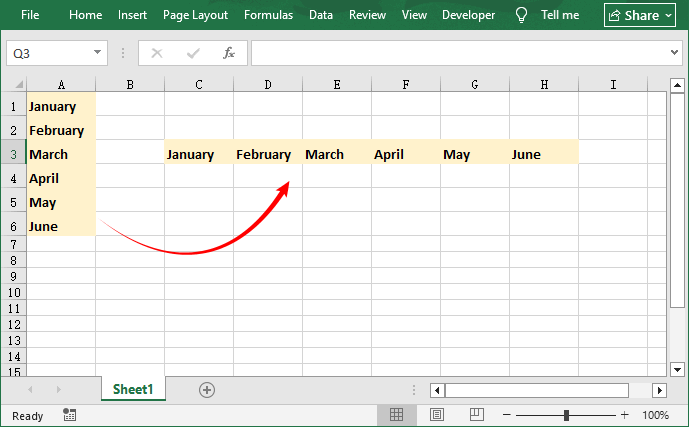Open the Name Box dropdown
This screenshot has height=427, width=689.
pyautogui.click(x=97, y=53)
